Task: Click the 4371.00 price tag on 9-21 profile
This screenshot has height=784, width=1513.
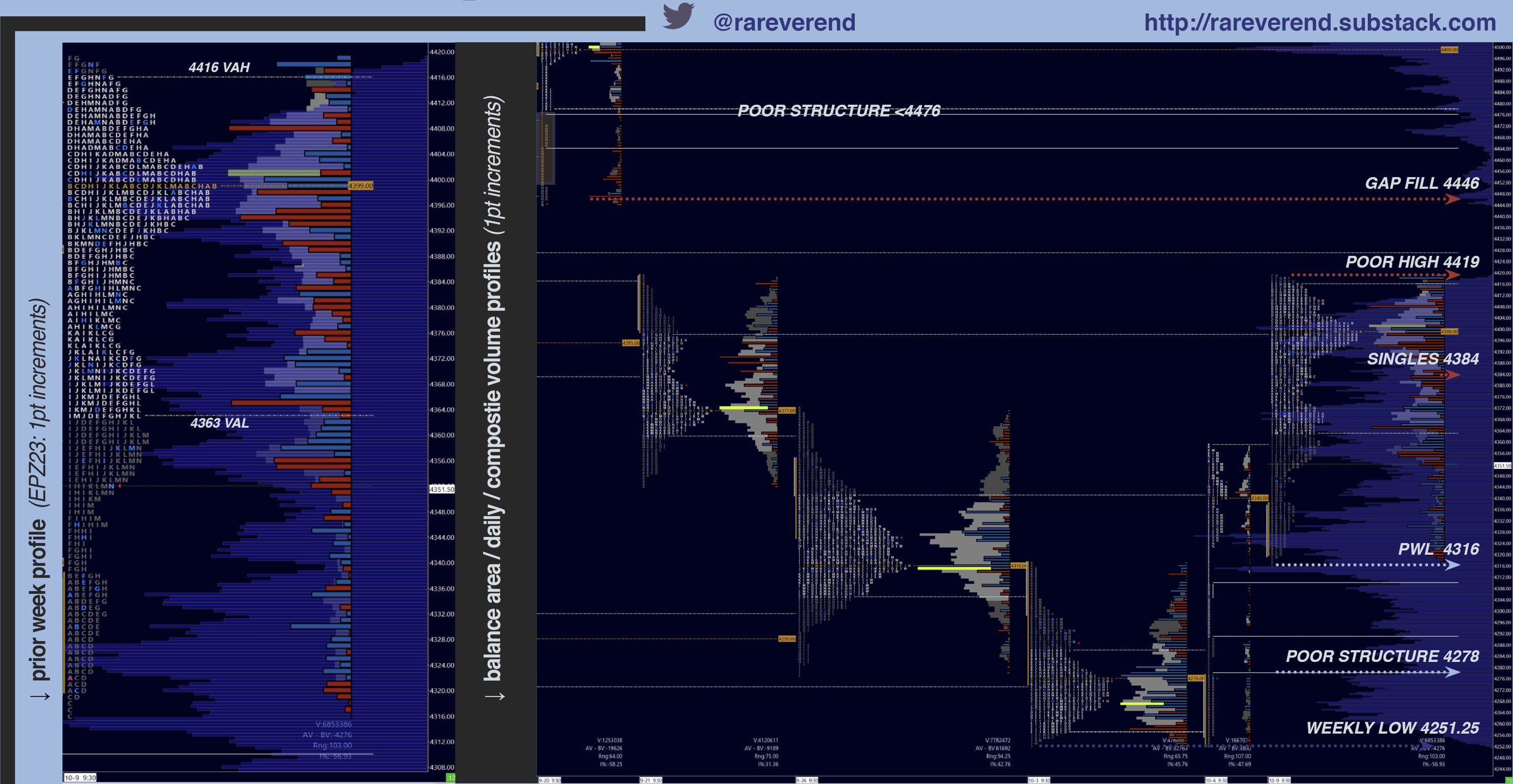Action: click(x=787, y=411)
